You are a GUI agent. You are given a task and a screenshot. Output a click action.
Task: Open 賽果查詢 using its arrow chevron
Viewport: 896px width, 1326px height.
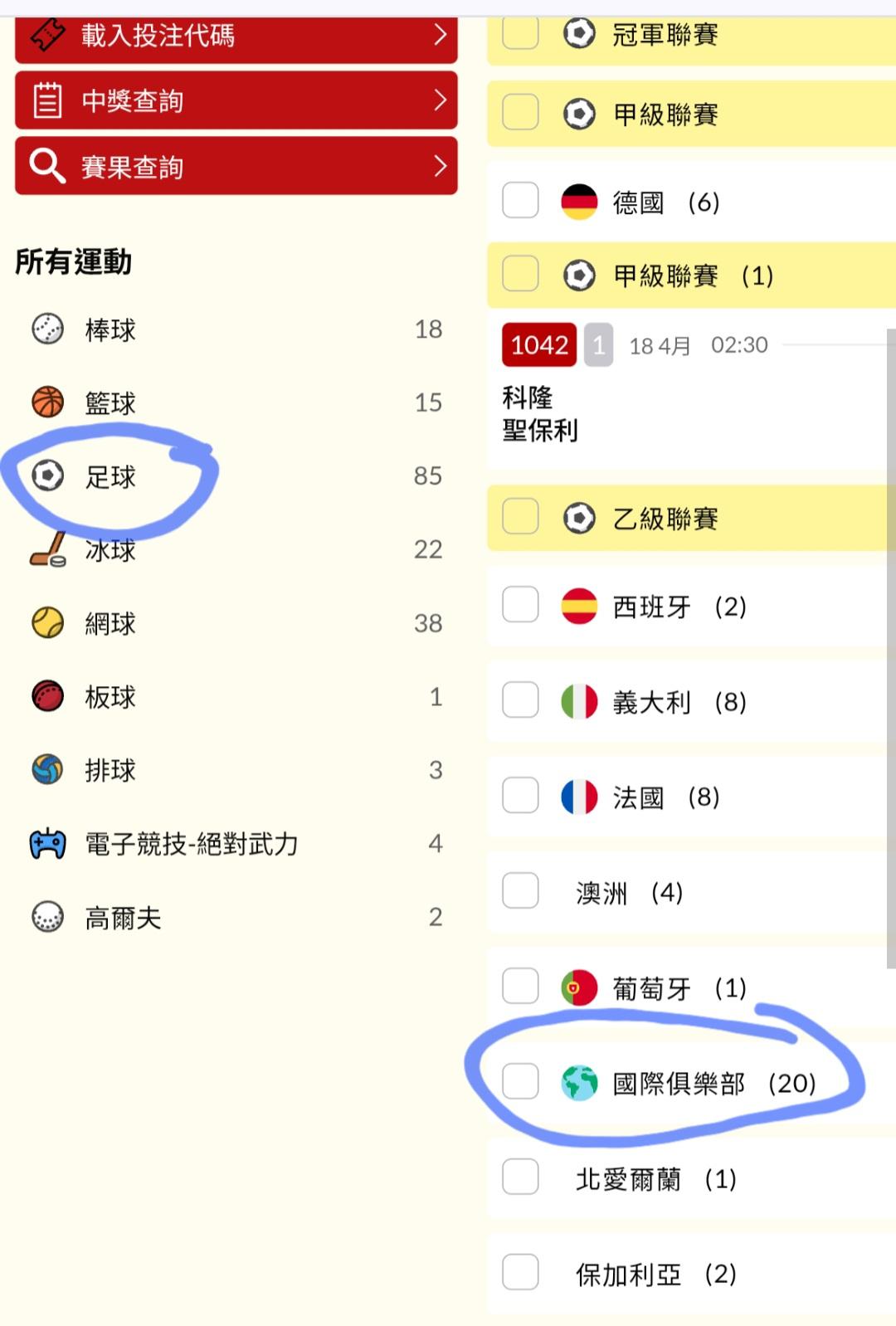441,166
